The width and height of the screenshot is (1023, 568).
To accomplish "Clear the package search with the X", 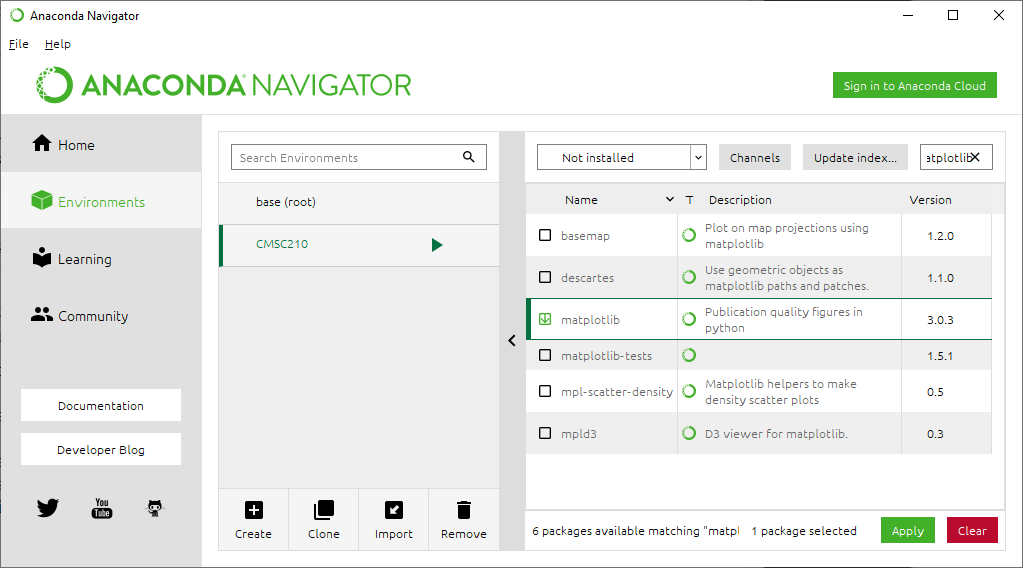I will coord(975,157).
